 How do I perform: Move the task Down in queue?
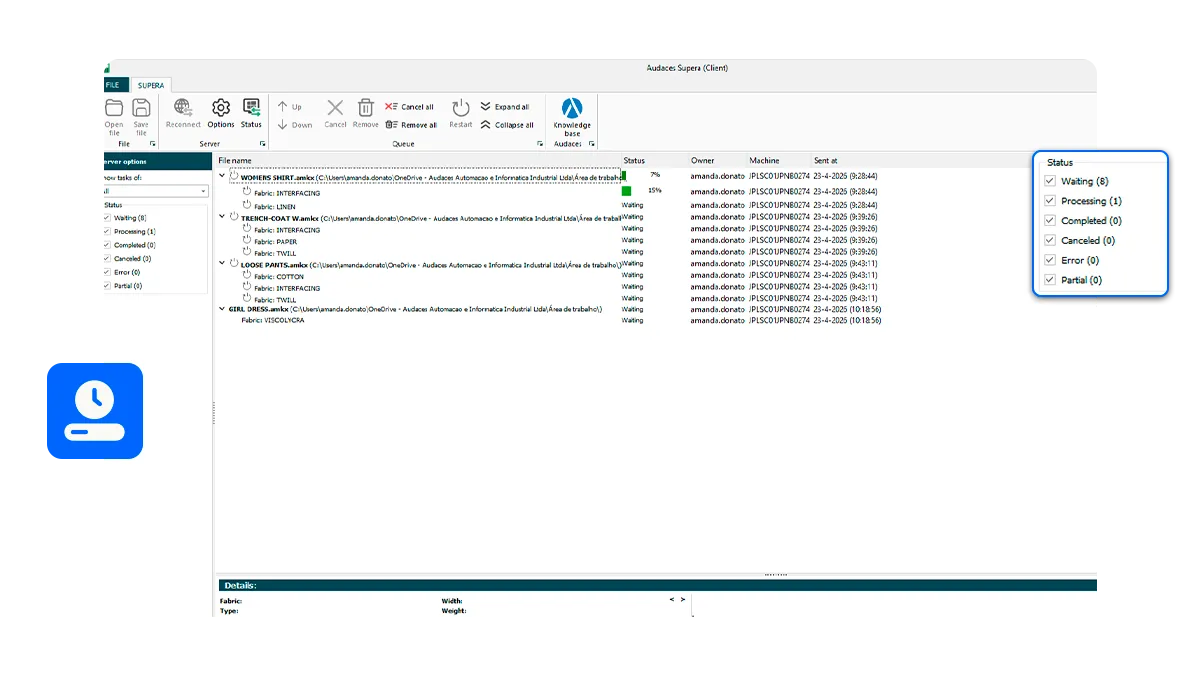coord(295,125)
